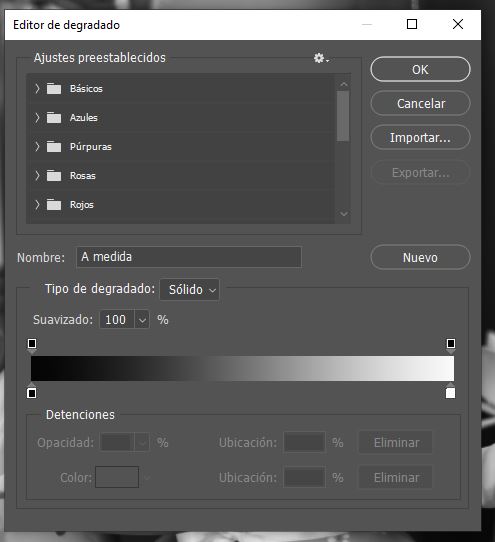Screen dimensions: 495x542
Task: Expand the Rosas preset group
Action: pos(37,176)
